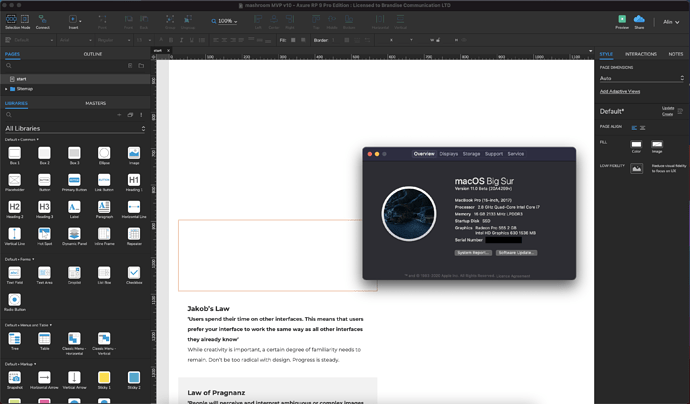690x404 pixels.
Task: Open the Alin account dropdown
Action: (671, 22)
